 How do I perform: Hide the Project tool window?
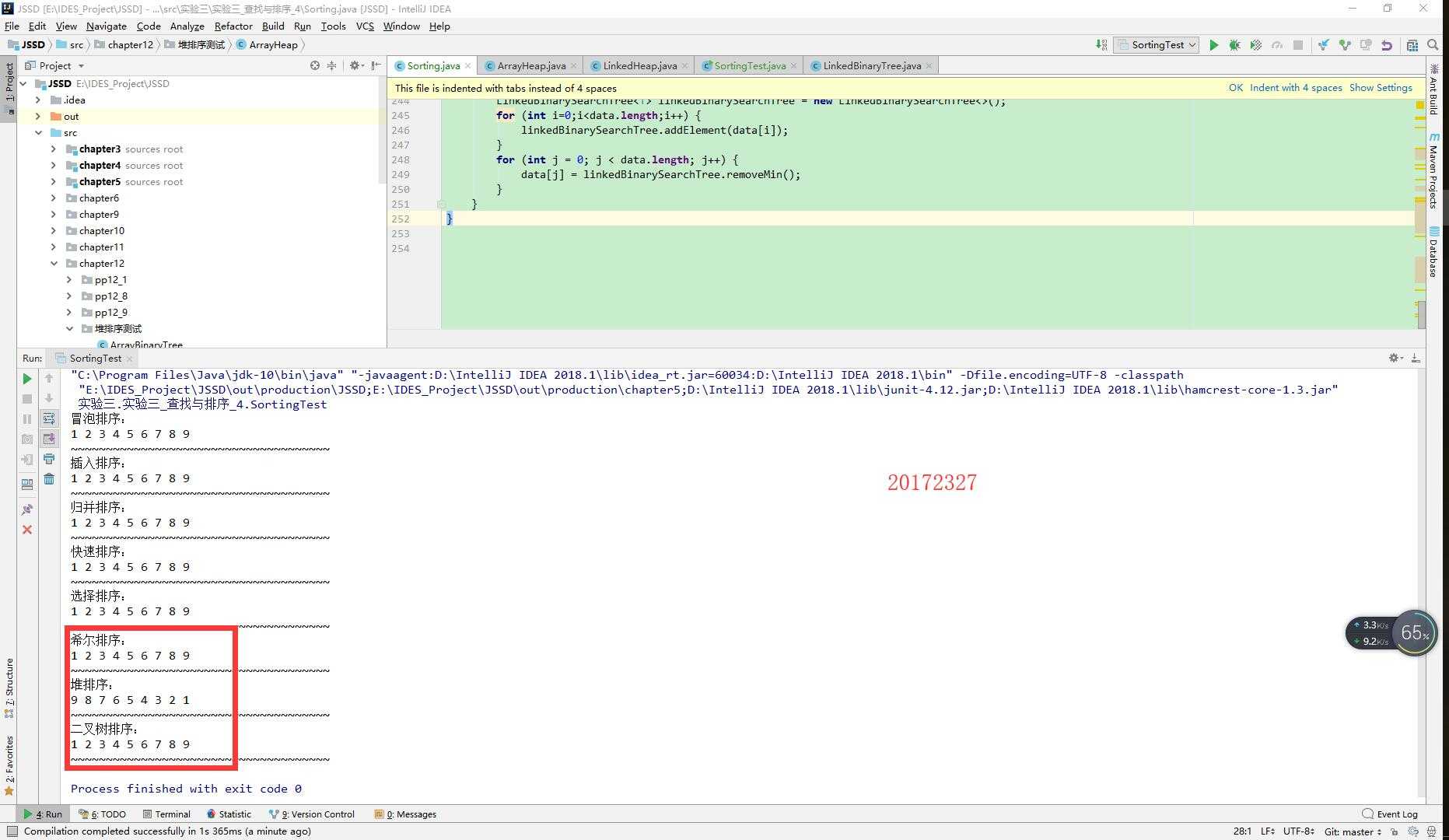(x=376, y=65)
